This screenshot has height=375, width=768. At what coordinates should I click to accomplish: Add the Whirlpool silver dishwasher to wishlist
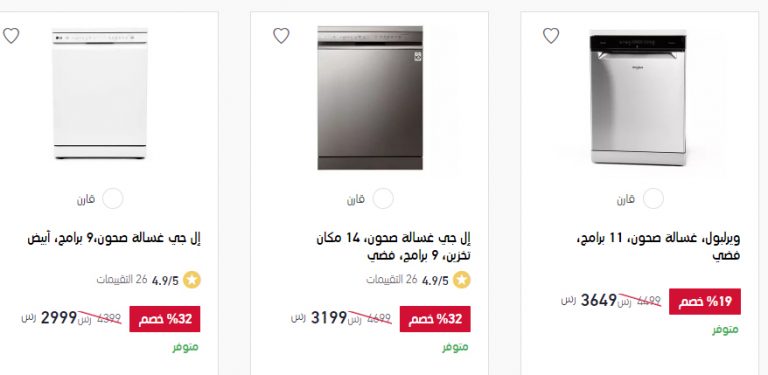[x=551, y=36]
